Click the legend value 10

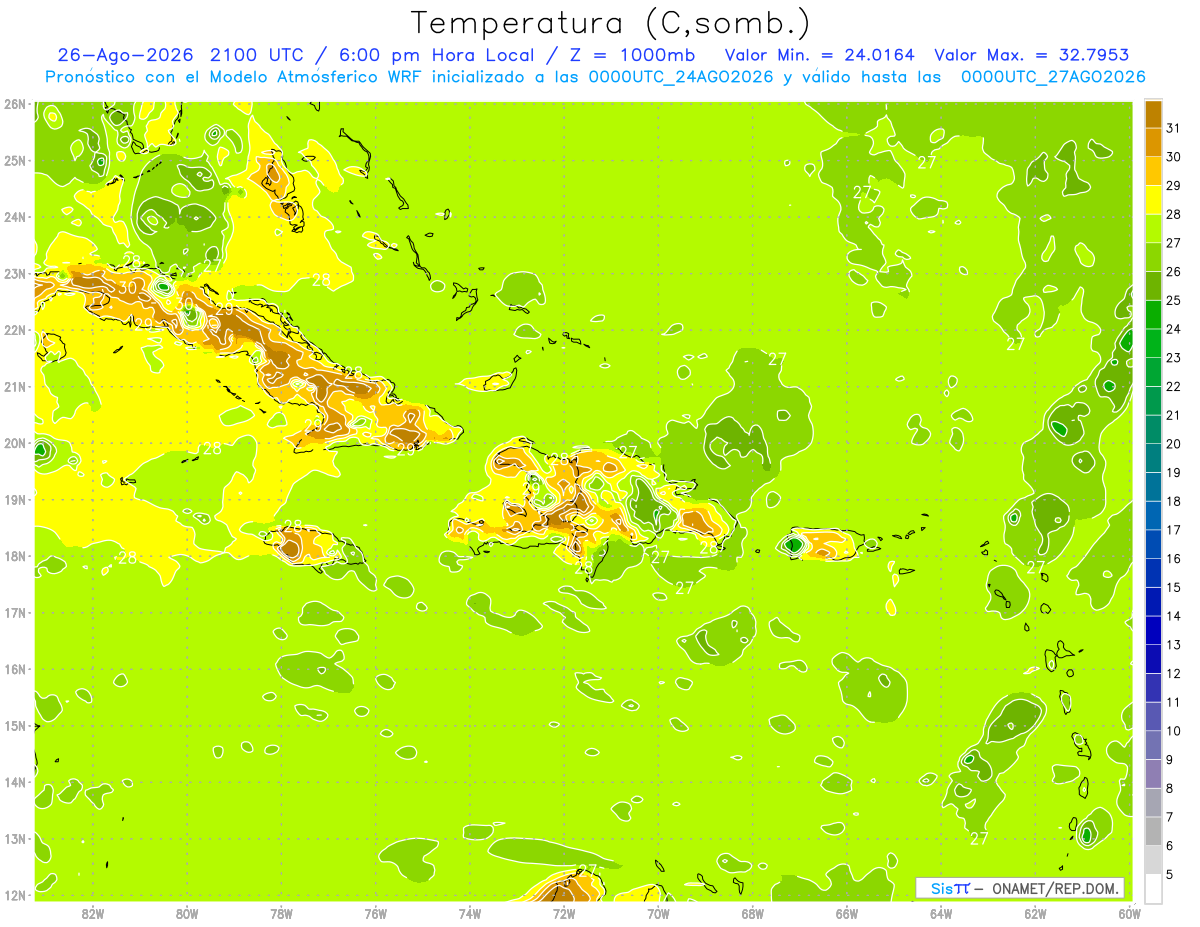[x=1175, y=731]
